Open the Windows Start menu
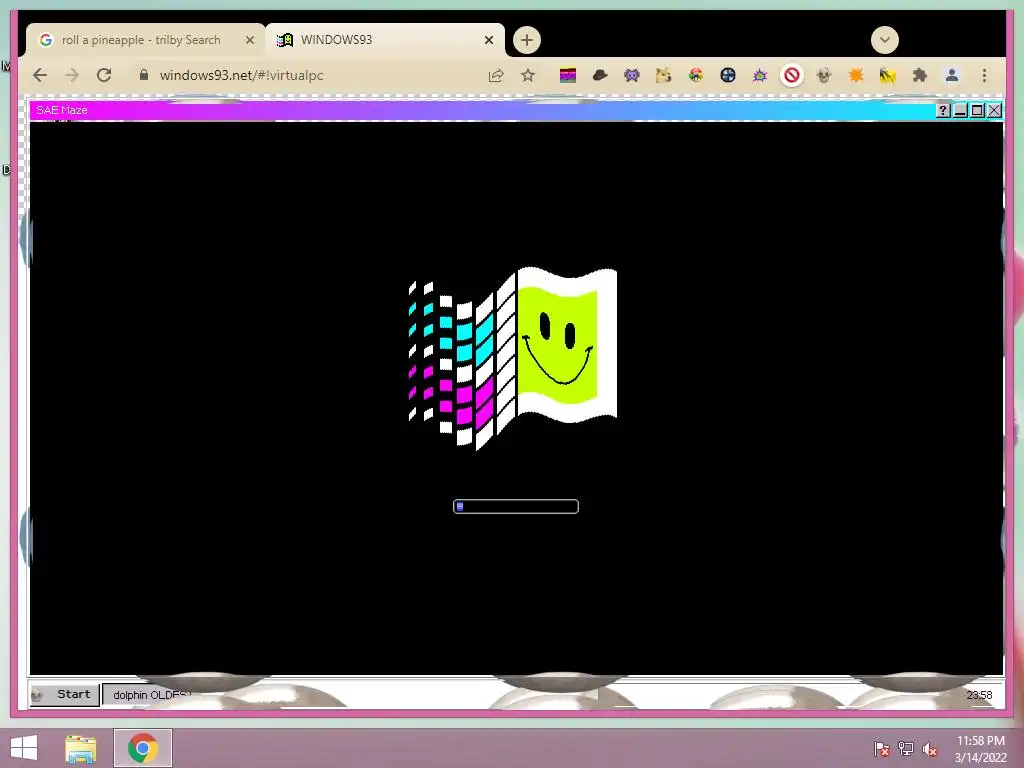This screenshot has height=768, width=1024. (x=24, y=748)
